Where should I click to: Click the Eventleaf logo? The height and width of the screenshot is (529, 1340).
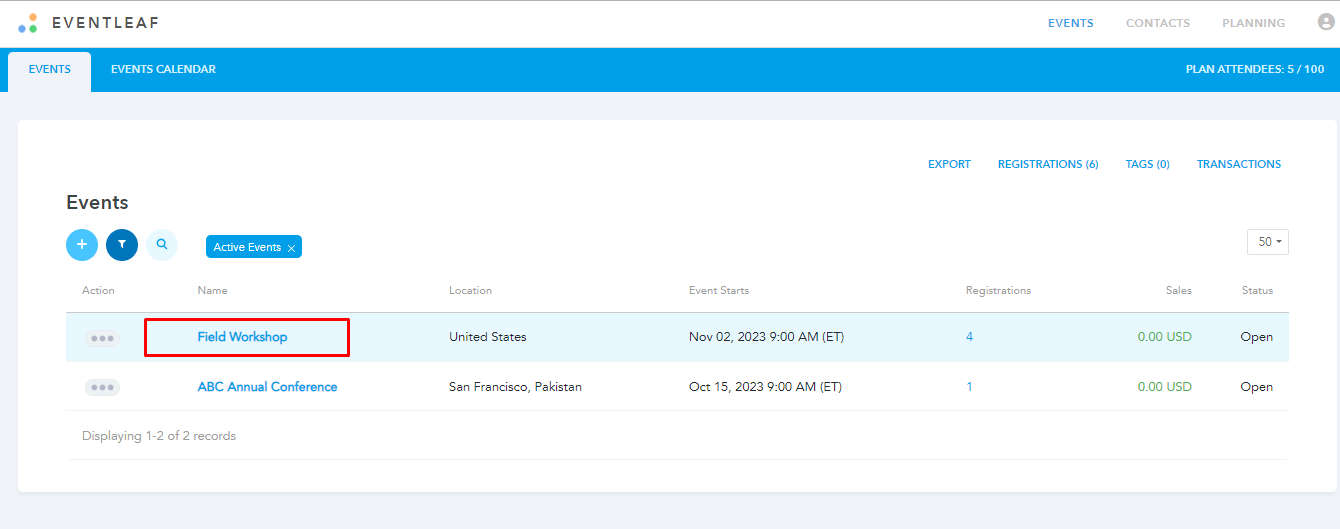pyautogui.click(x=88, y=22)
